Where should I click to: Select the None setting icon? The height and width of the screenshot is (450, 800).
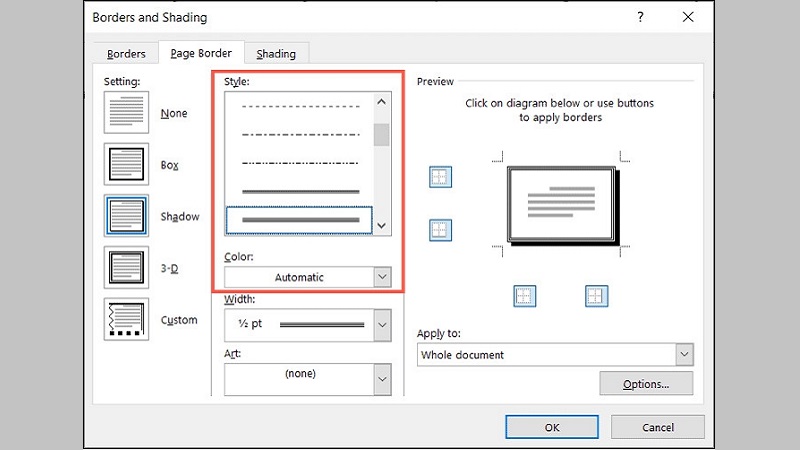tap(126, 112)
